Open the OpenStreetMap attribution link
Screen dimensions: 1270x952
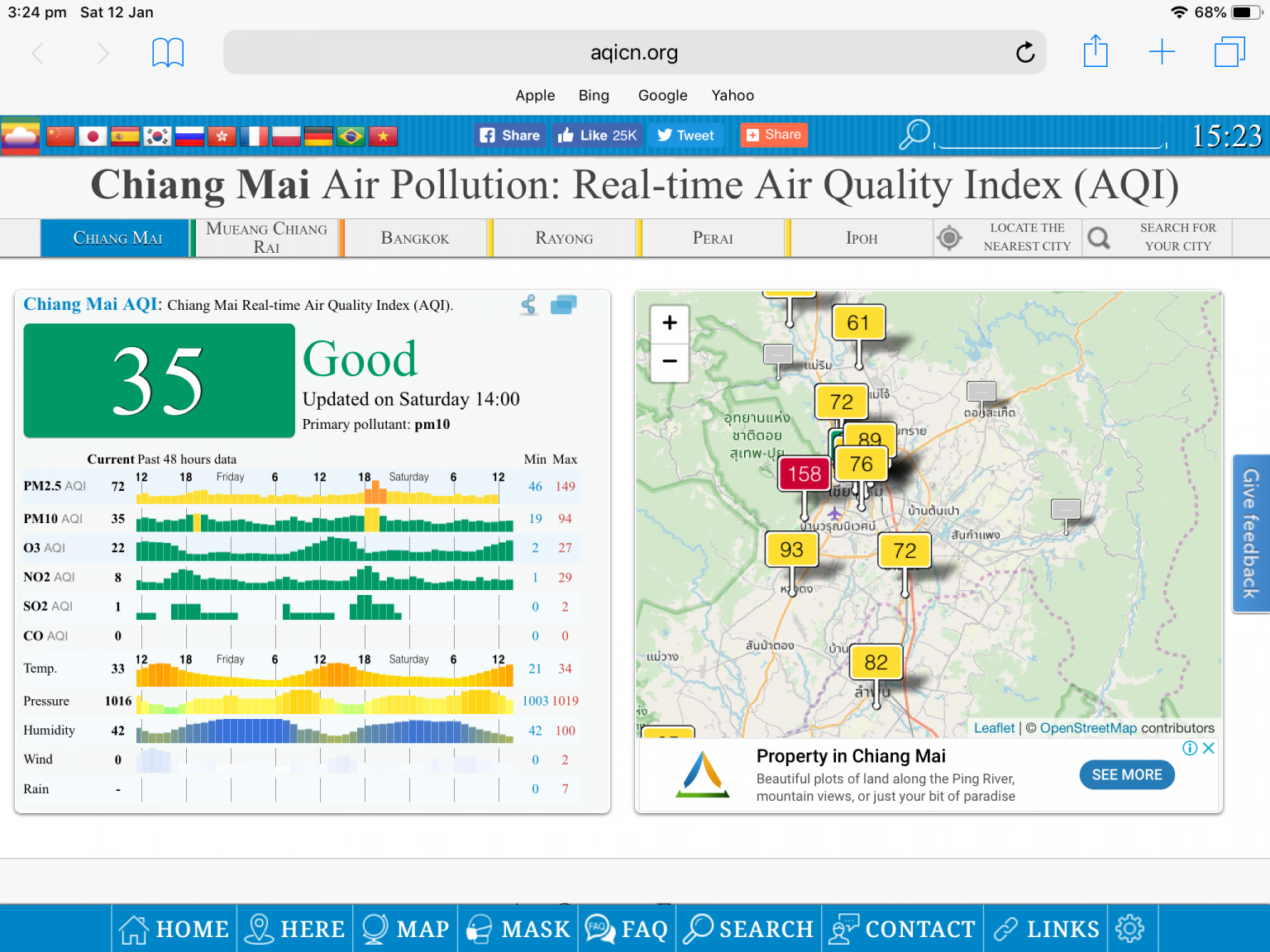click(1088, 728)
